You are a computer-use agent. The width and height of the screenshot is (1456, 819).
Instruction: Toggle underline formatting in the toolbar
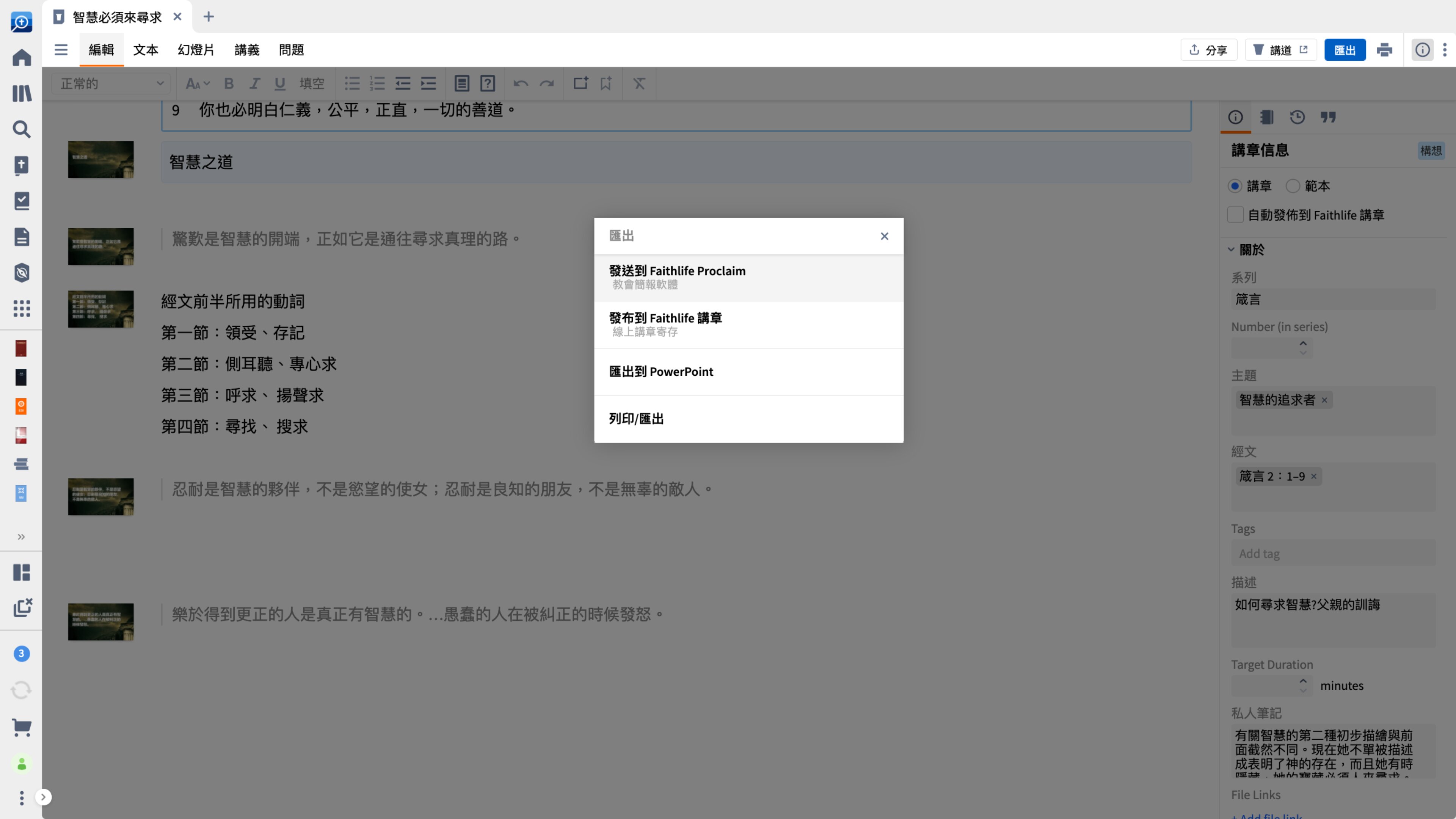(280, 84)
